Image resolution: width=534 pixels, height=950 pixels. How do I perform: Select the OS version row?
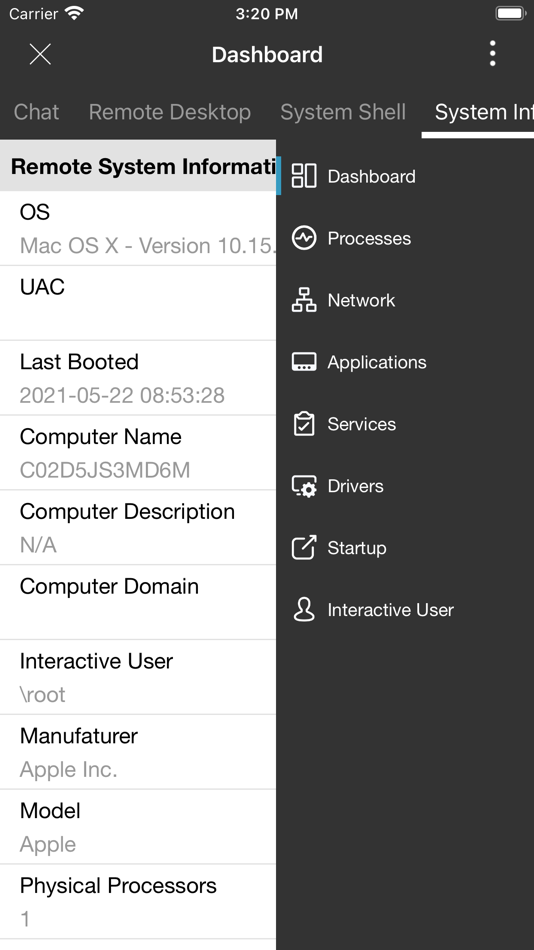coord(138,228)
